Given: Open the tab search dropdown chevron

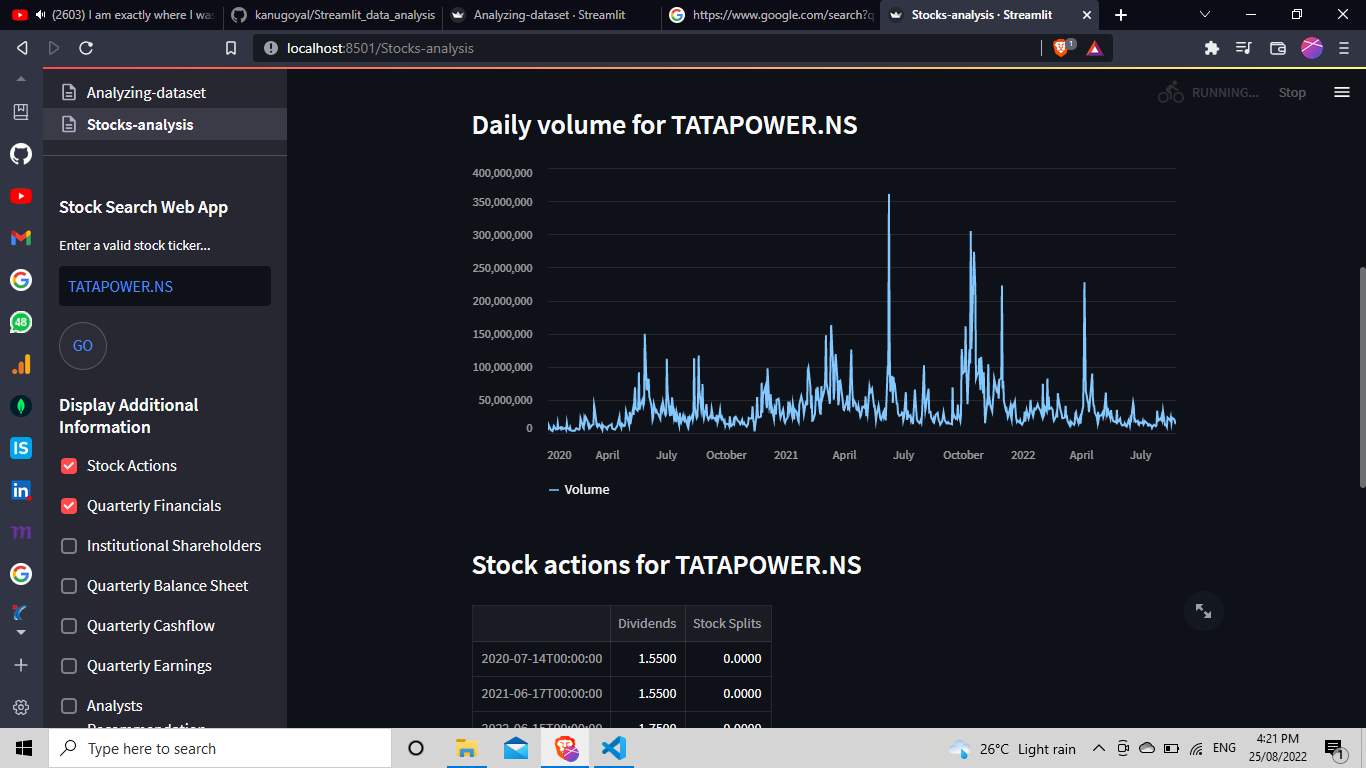Looking at the screenshot, I should tap(1205, 15).
